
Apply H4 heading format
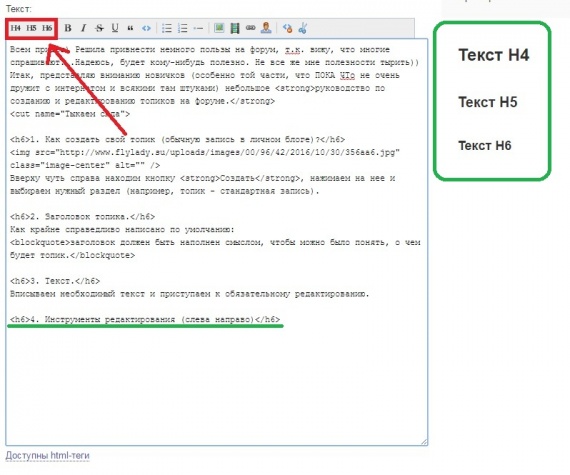point(16,28)
